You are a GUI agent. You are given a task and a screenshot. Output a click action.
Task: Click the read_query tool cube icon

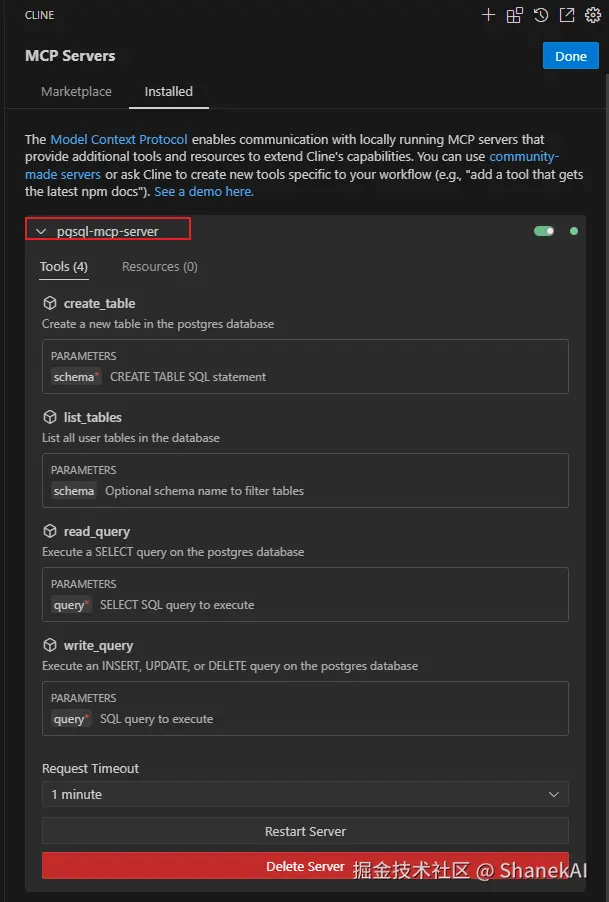coord(50,531)
